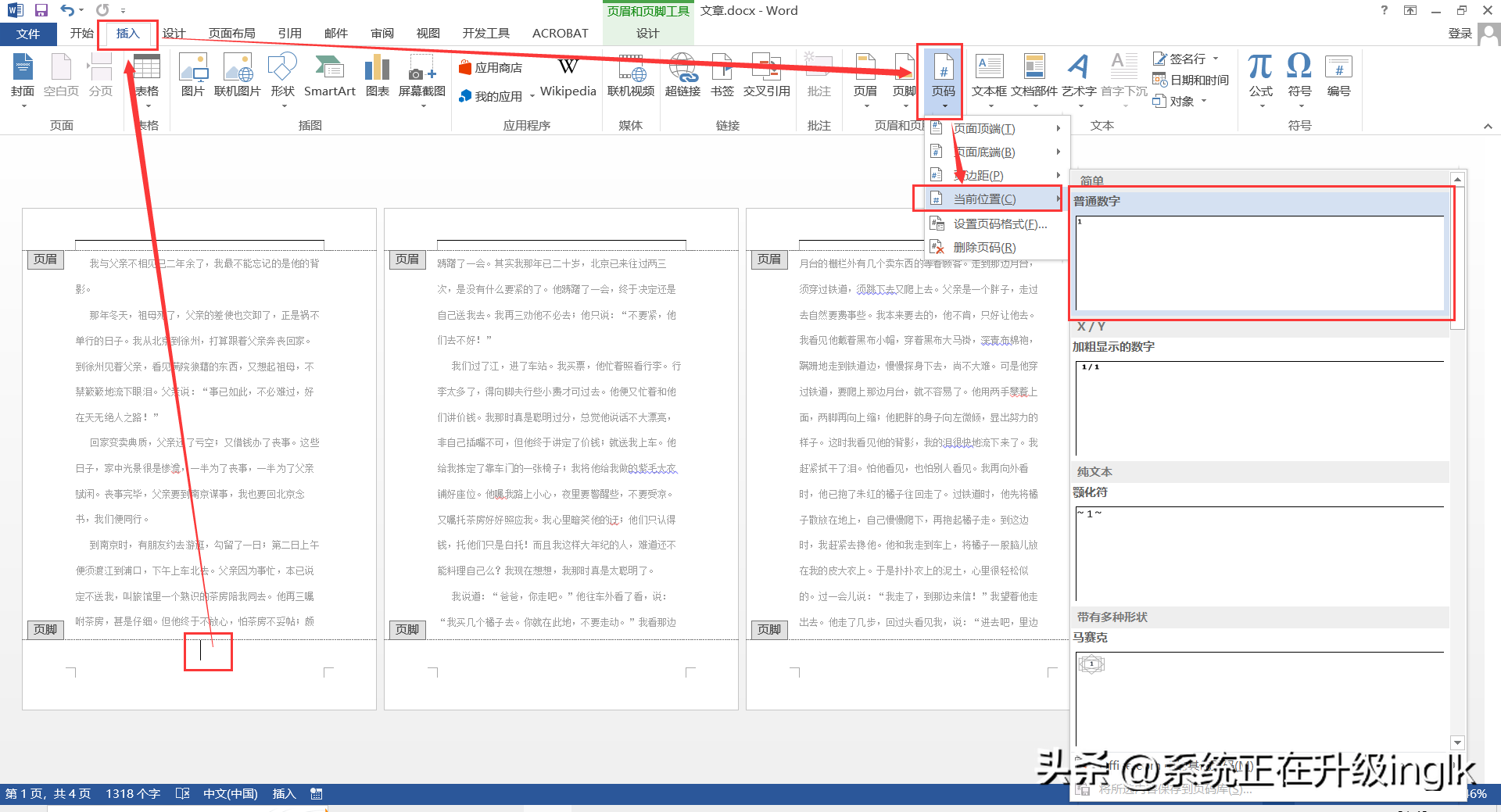Insert a blank page (空白页)
Screen dimensions: 1501x812
pyautogui.click(x=61, y=77)
